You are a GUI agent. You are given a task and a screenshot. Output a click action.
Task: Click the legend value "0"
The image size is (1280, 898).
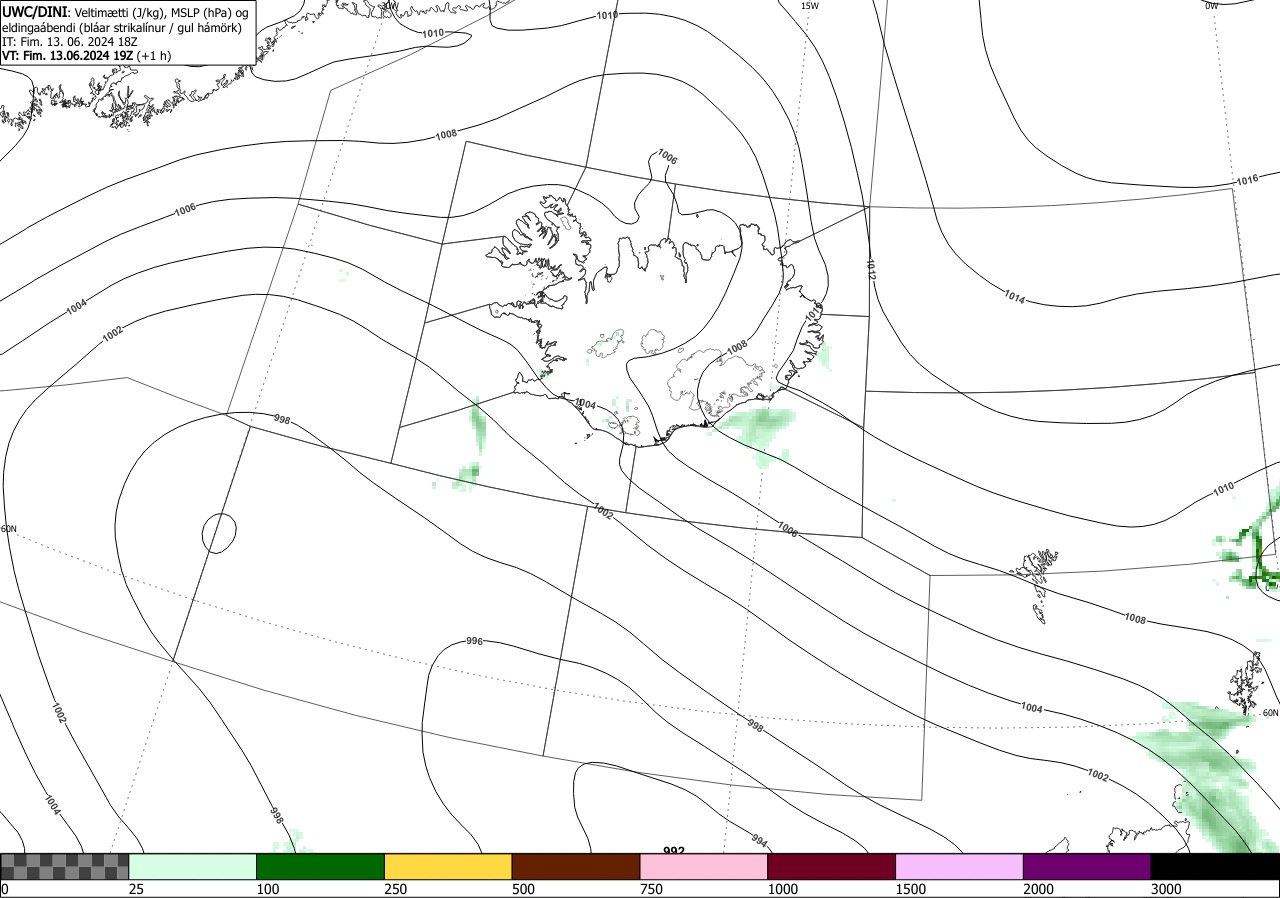click(x=4, y=889)
